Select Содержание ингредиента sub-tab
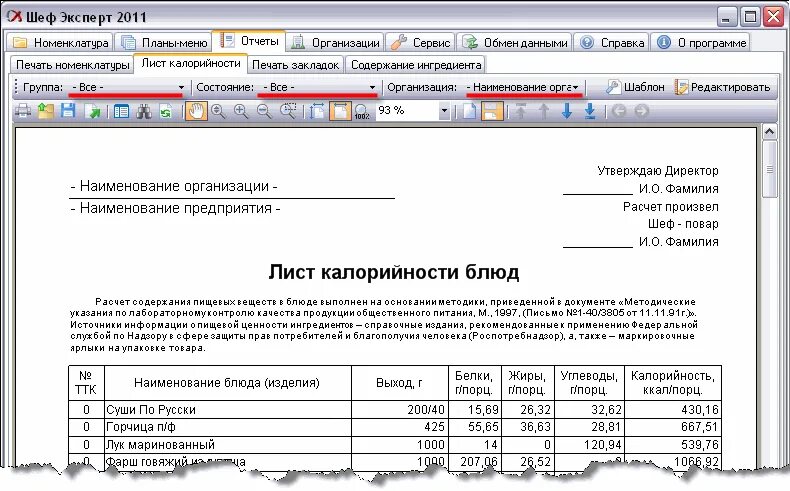Image resolution: width=790 pixels, height=491 pixels. pyautogui.click(x=416, y=65)
